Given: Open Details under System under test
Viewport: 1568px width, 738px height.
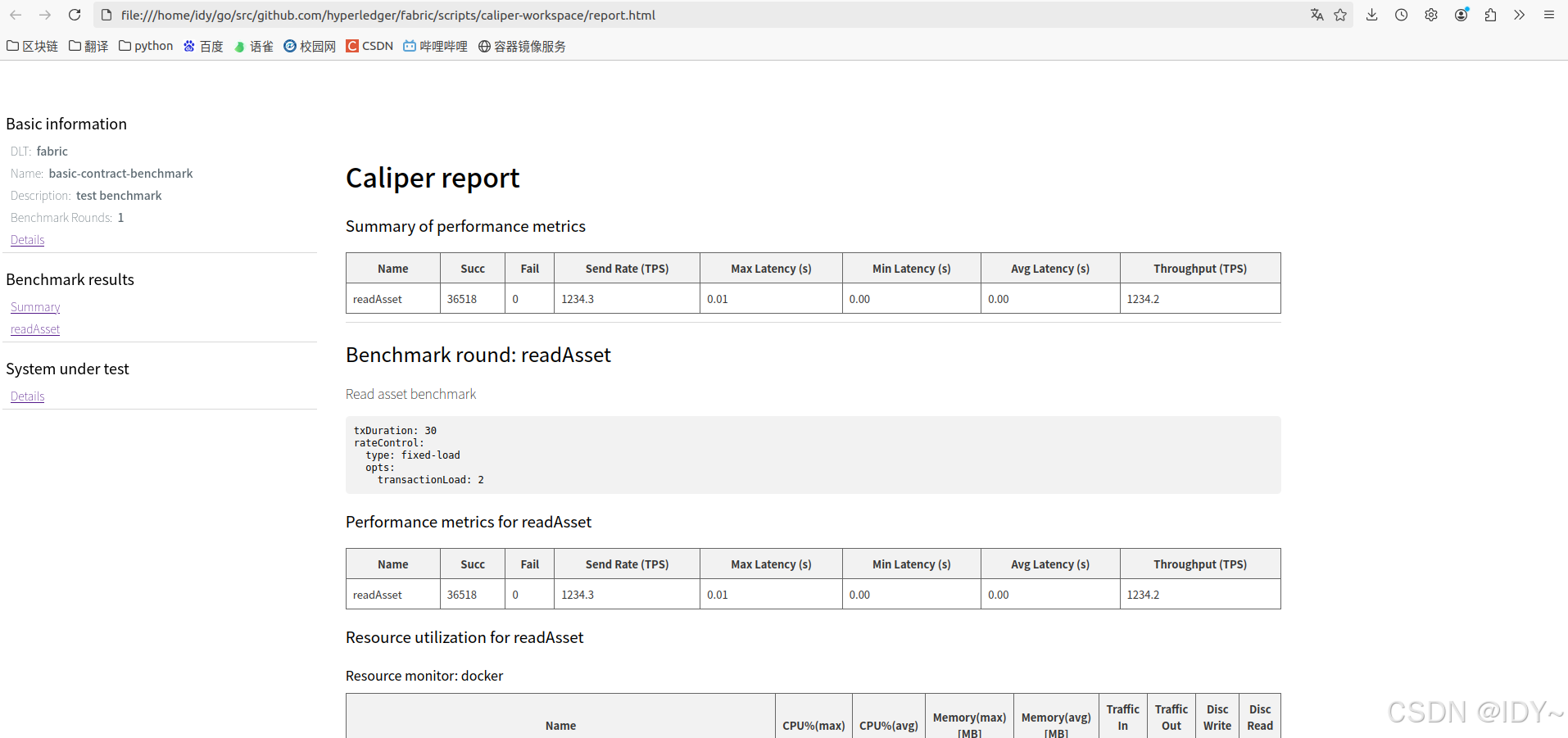Looking at the screenshot, I should (x=28, y=396).
